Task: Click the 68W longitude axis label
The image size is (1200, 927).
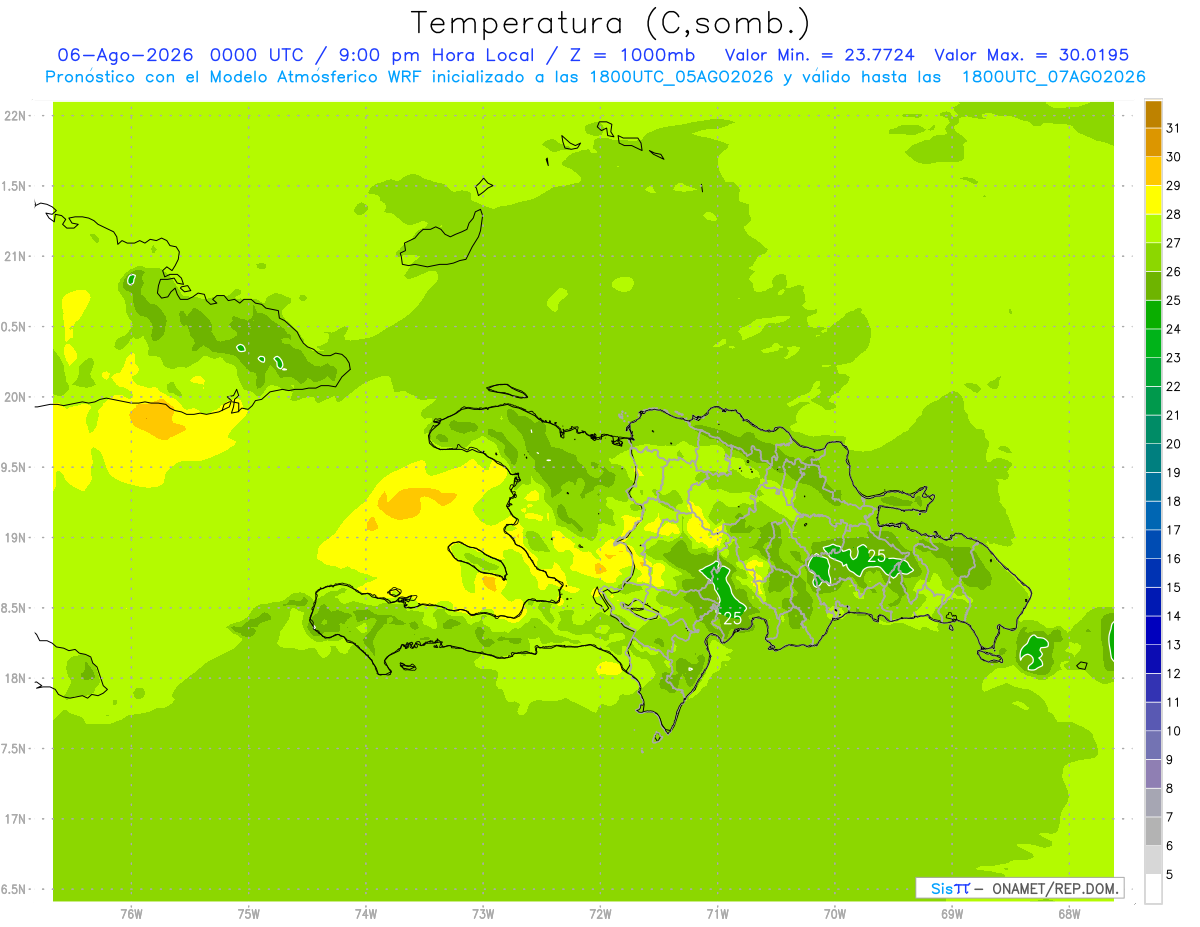Action: point(1069,914)
